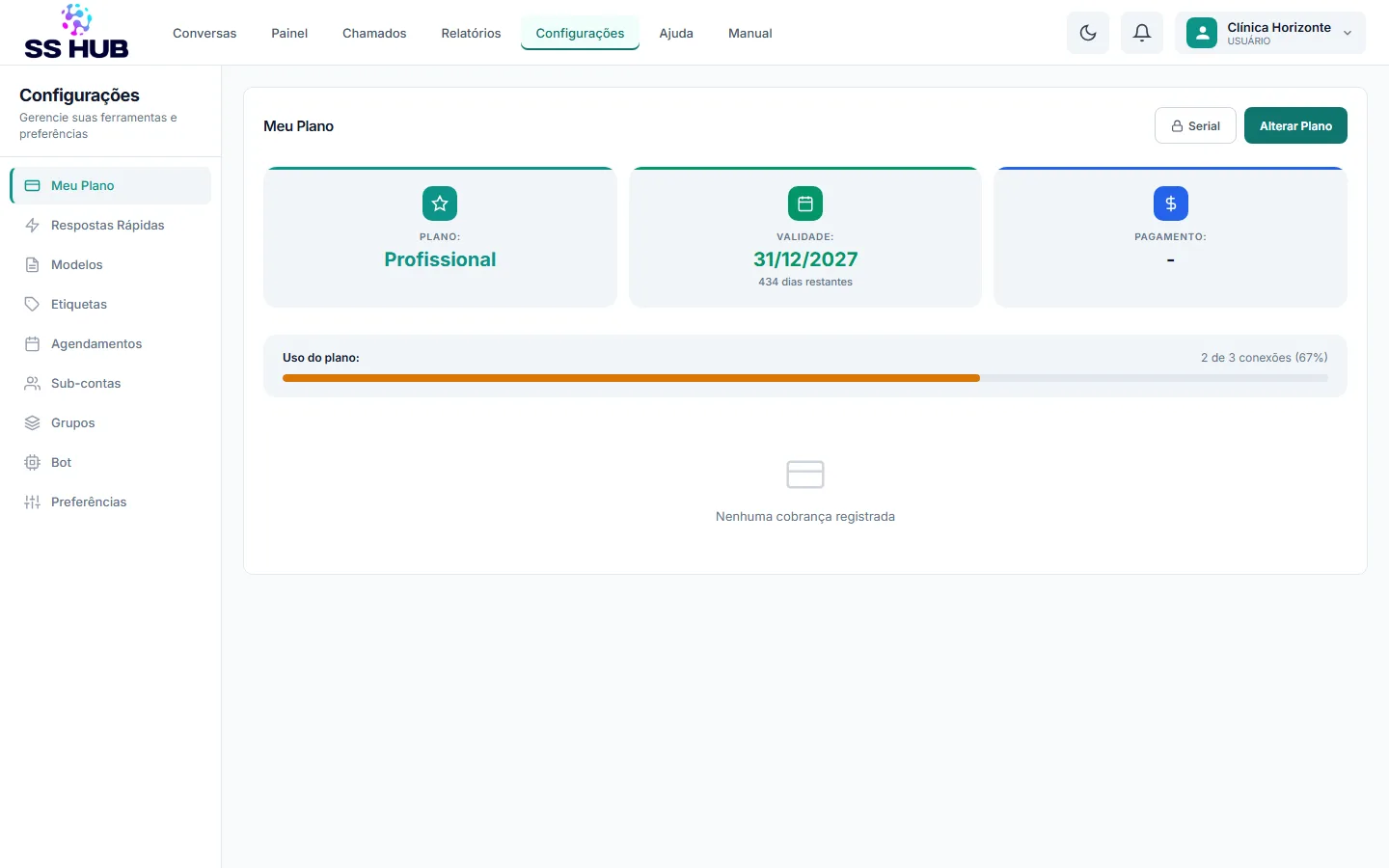Click the empty billing card icon
This screenshot has width=1389, height=868.
805,475
